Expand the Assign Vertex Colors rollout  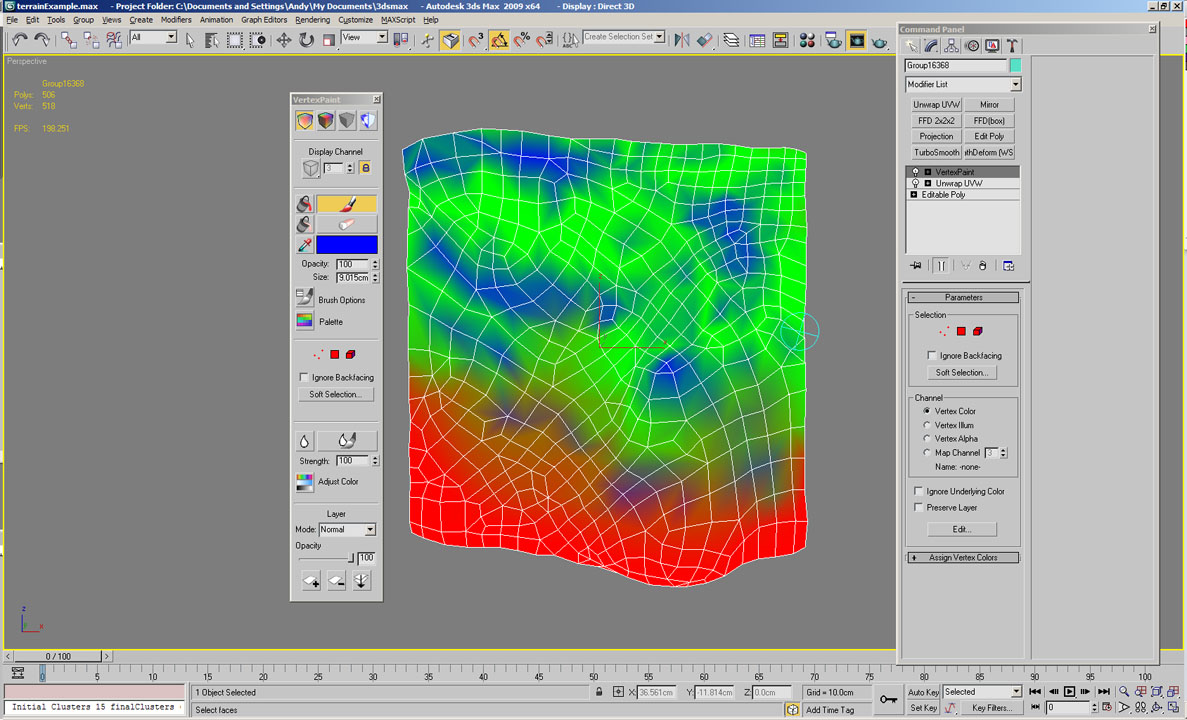[962, 557]
